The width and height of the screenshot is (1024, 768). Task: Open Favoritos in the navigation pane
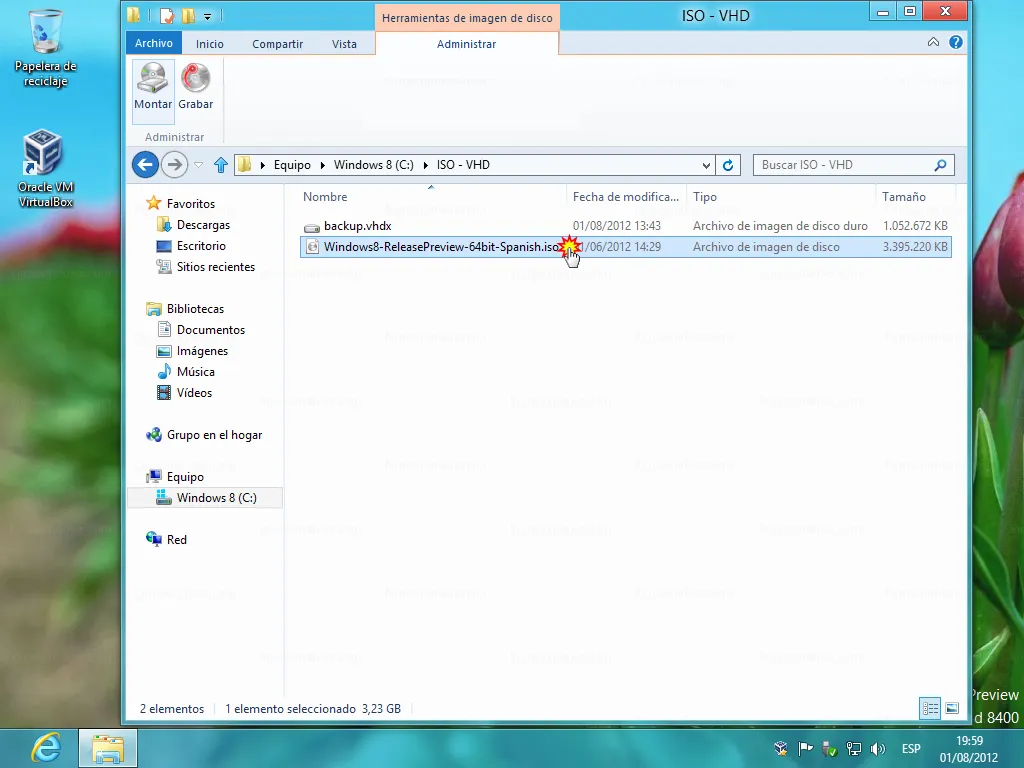tap(190, 204)
